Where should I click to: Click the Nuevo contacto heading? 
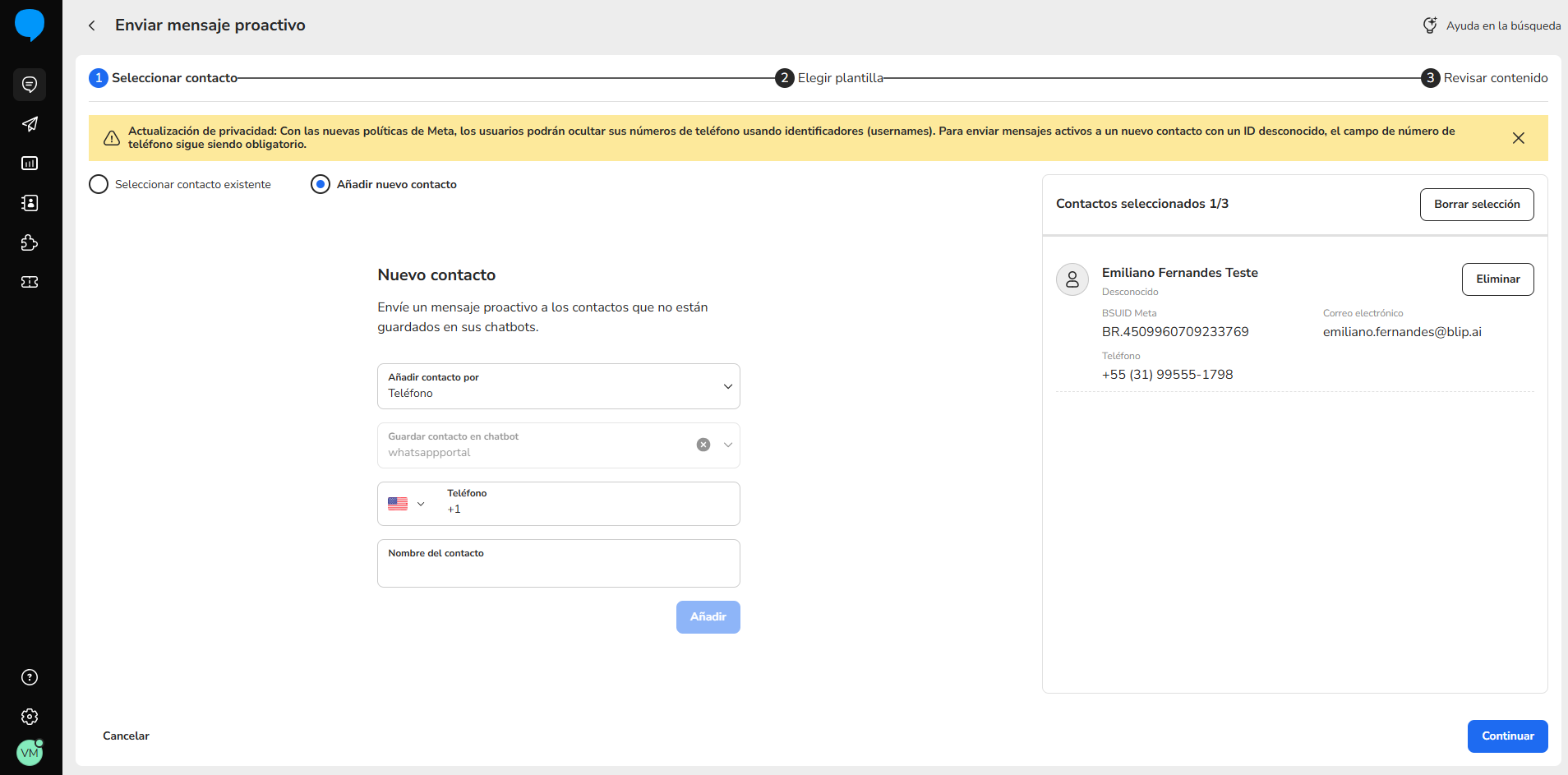tap(436, 275)
